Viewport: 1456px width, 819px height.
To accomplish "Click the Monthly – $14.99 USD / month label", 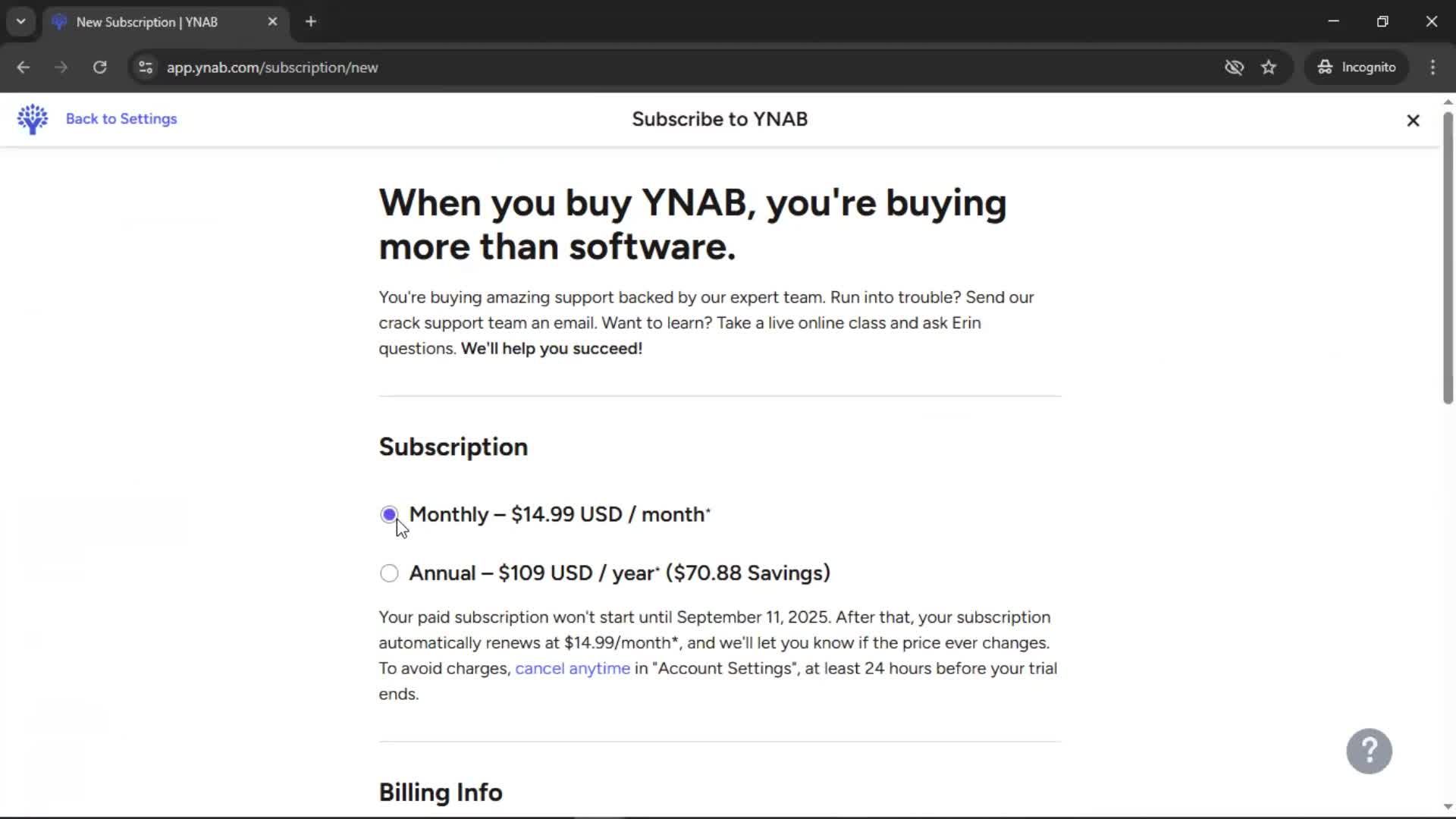I will tap(560, 515).
